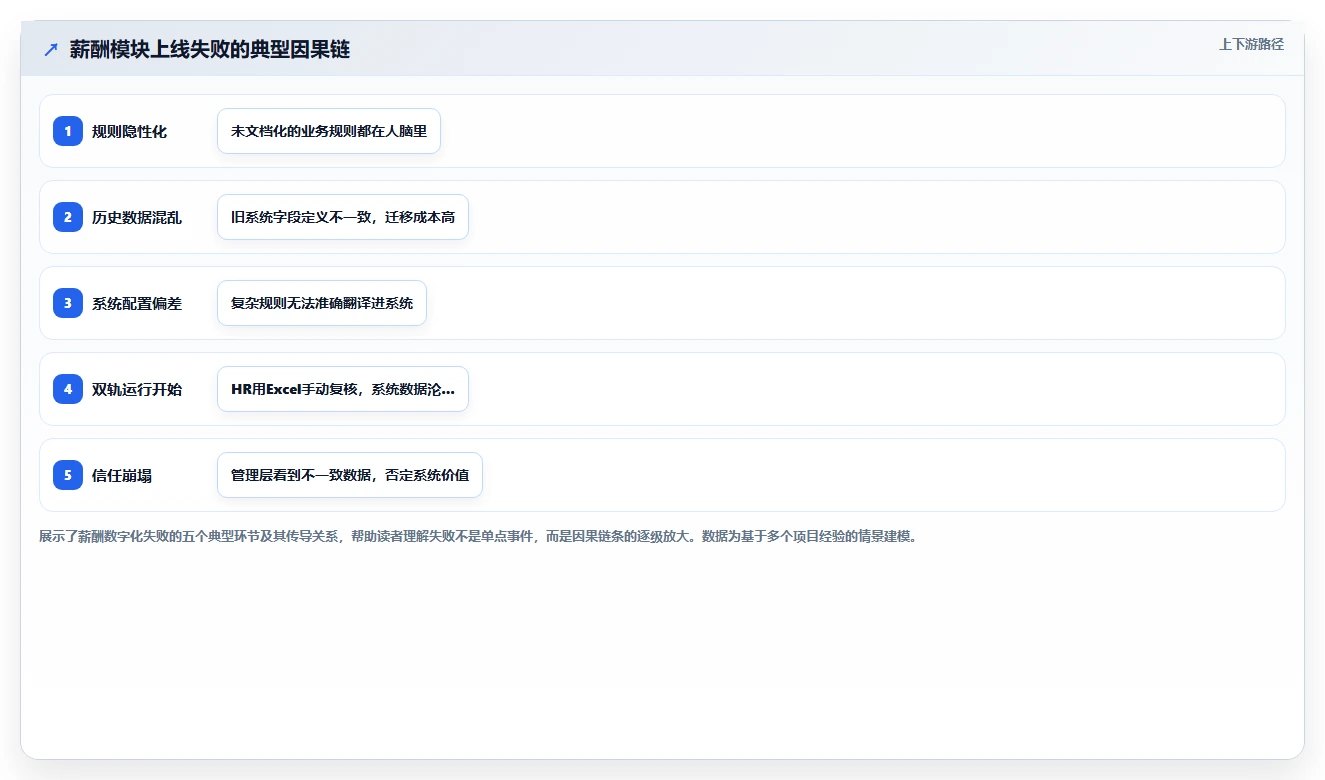Click the 历史数据混乱 step label
Screen dimensions: 1325x780
coord(137,218)
